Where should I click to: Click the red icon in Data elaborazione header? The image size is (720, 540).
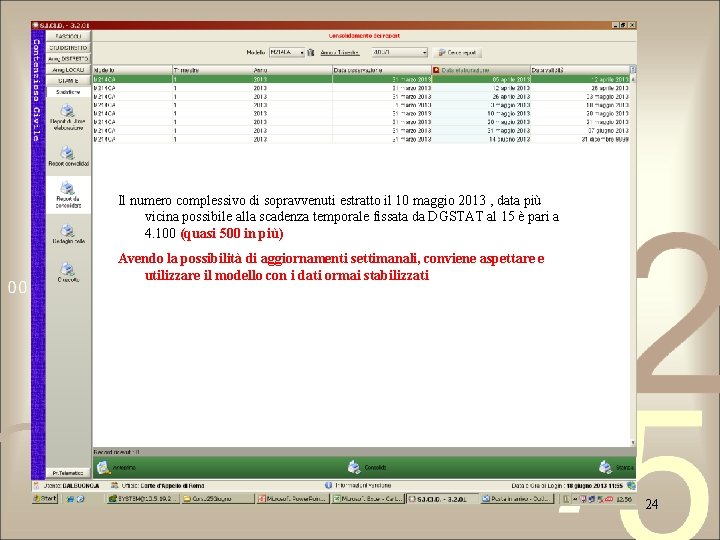pyautogui.click(x=436, y=70)
